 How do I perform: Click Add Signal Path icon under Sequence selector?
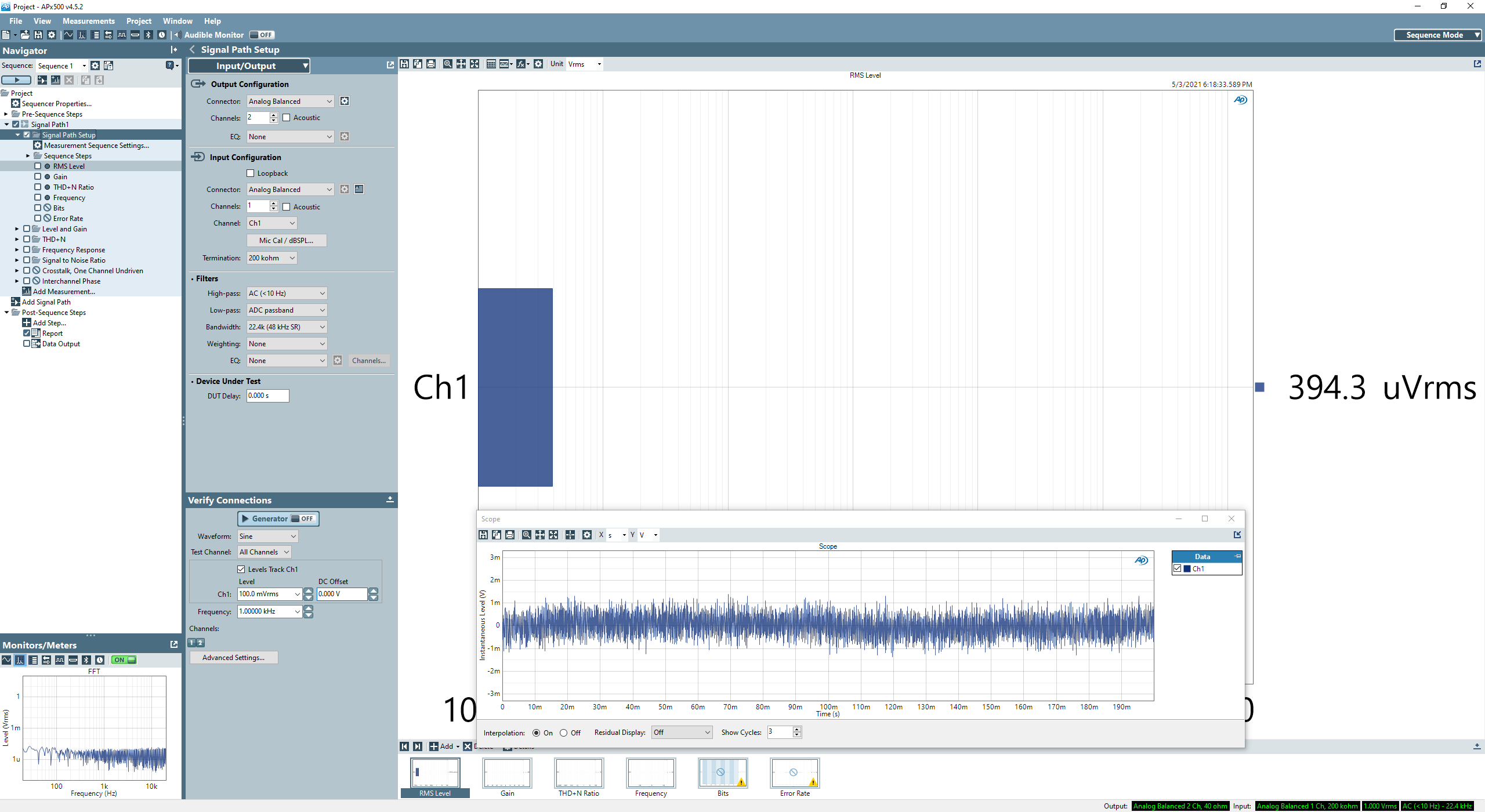[42, 80]
